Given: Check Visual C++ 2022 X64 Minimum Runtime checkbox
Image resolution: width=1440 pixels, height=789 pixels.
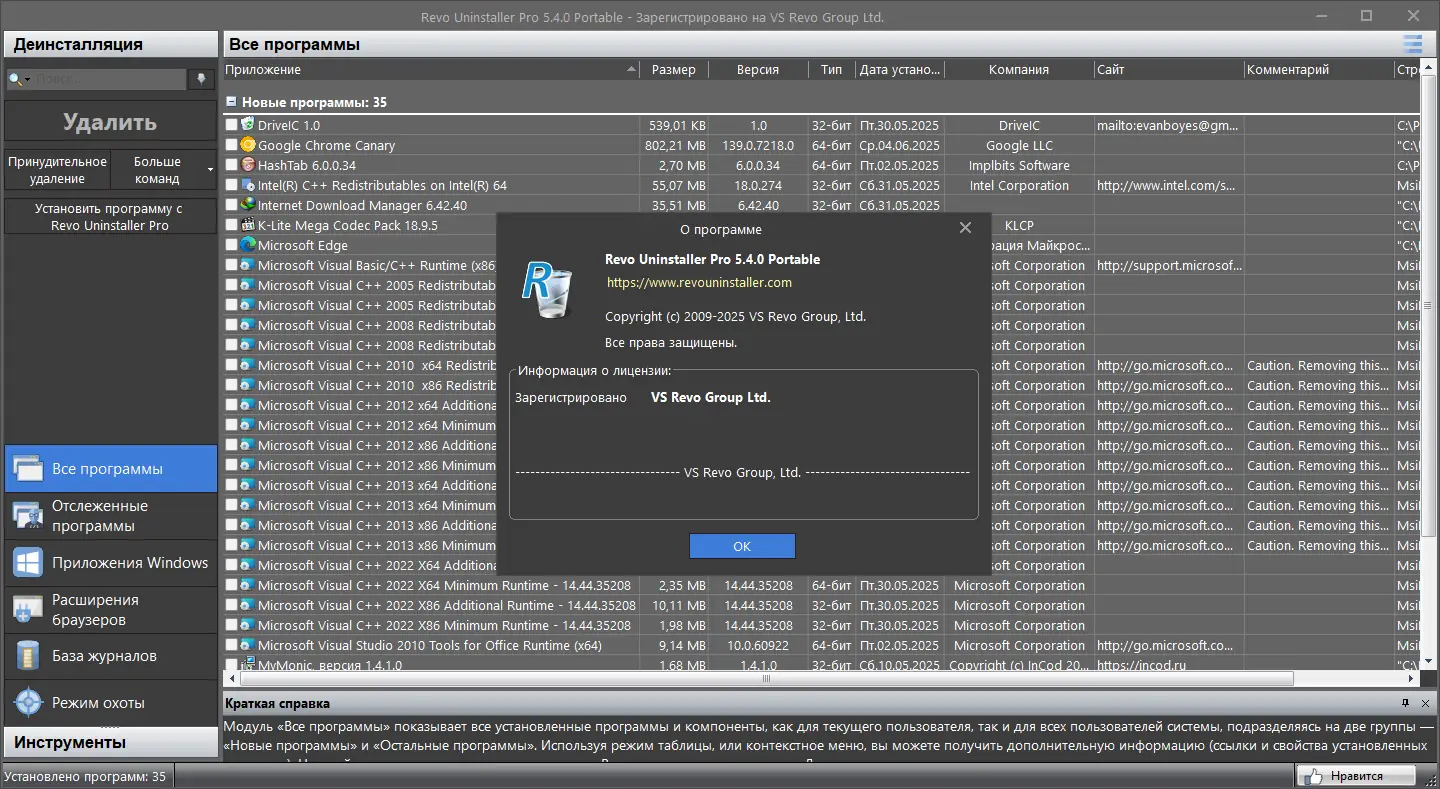Looking at the screenshot, I should pos(231,585).
